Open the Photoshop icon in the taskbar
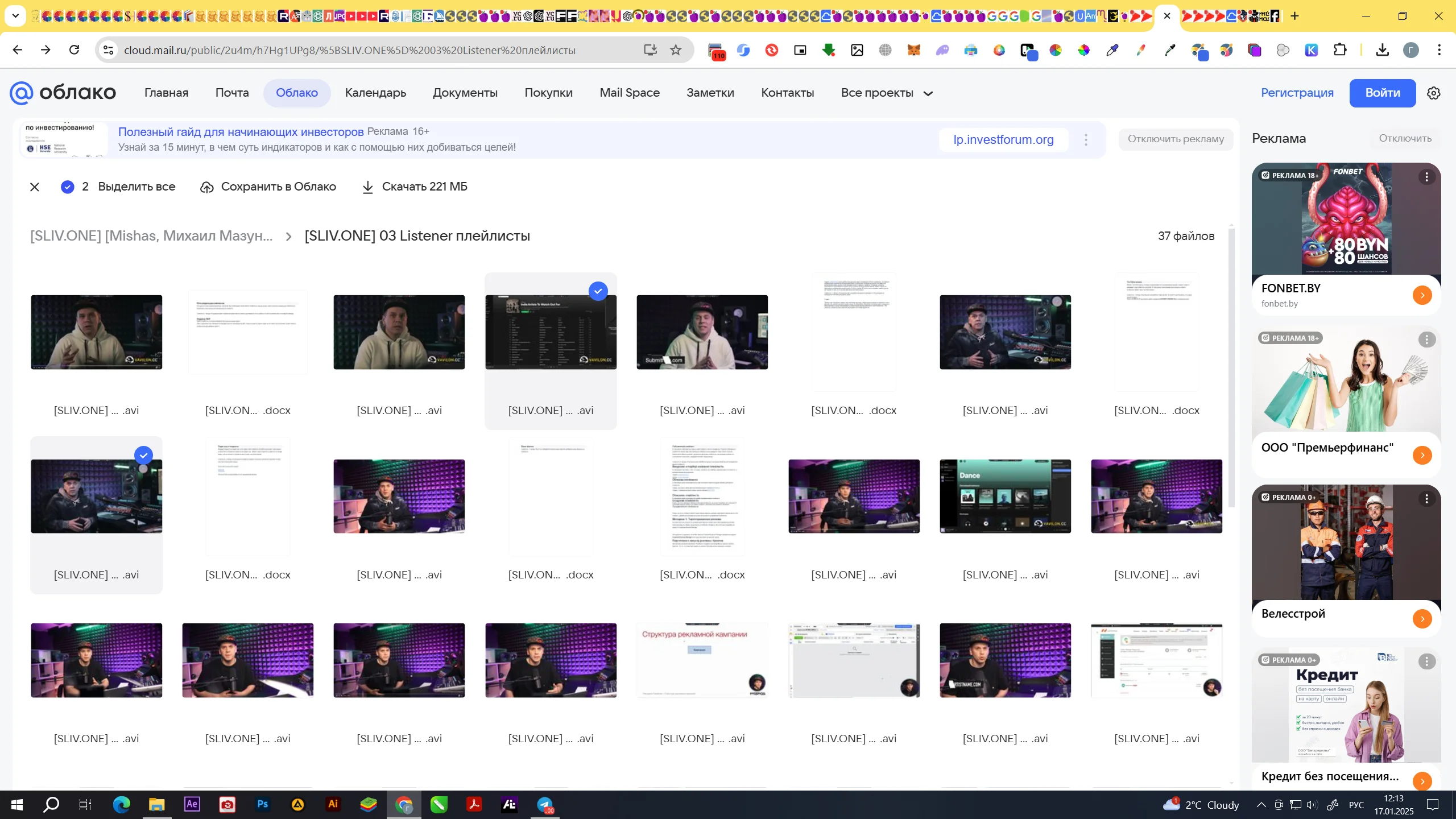Viewport: 1456px width, 819px height. point(262,804)
